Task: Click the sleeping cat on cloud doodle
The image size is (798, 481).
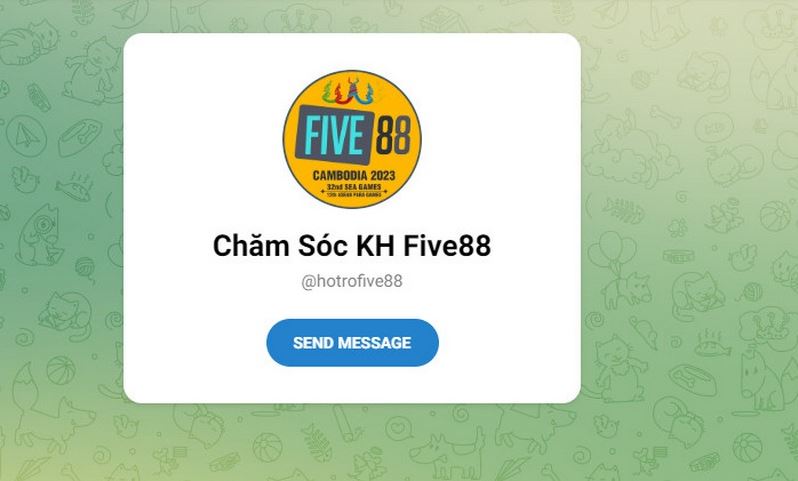Action: [626, 150]
